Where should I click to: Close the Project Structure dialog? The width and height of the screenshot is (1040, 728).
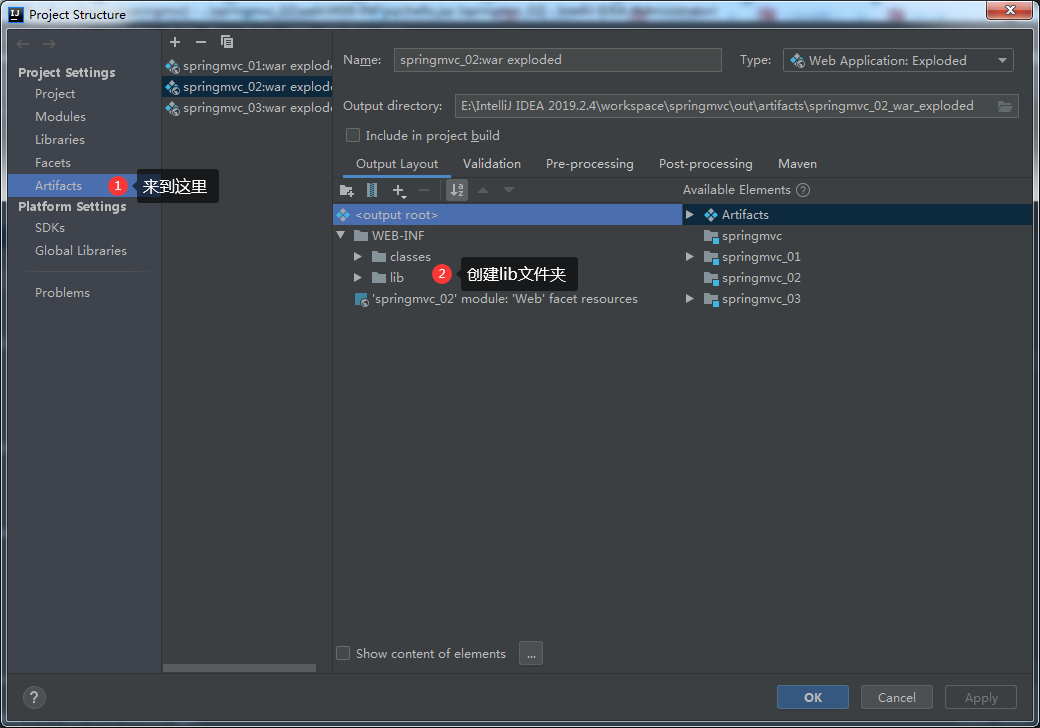coord(1009,10)
